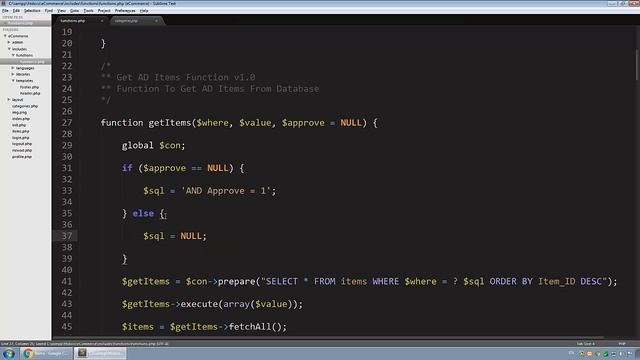Click the getItems function name

pos(169,122)
